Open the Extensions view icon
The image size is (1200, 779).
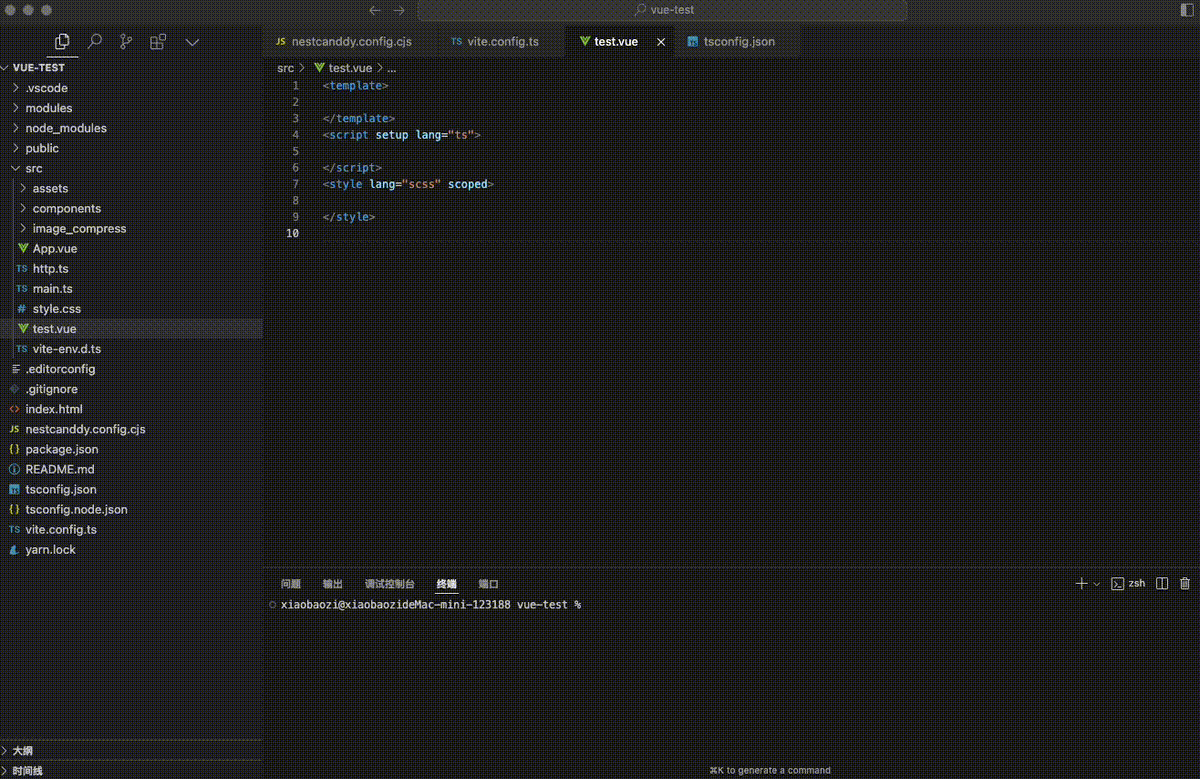[158, 42]
